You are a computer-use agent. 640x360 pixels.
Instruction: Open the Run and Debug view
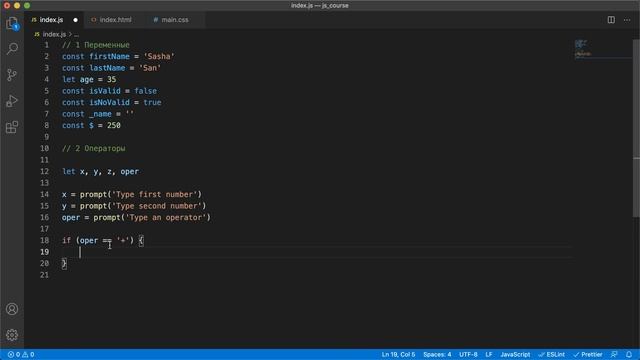pyautogui.click(x=12, y=101)
